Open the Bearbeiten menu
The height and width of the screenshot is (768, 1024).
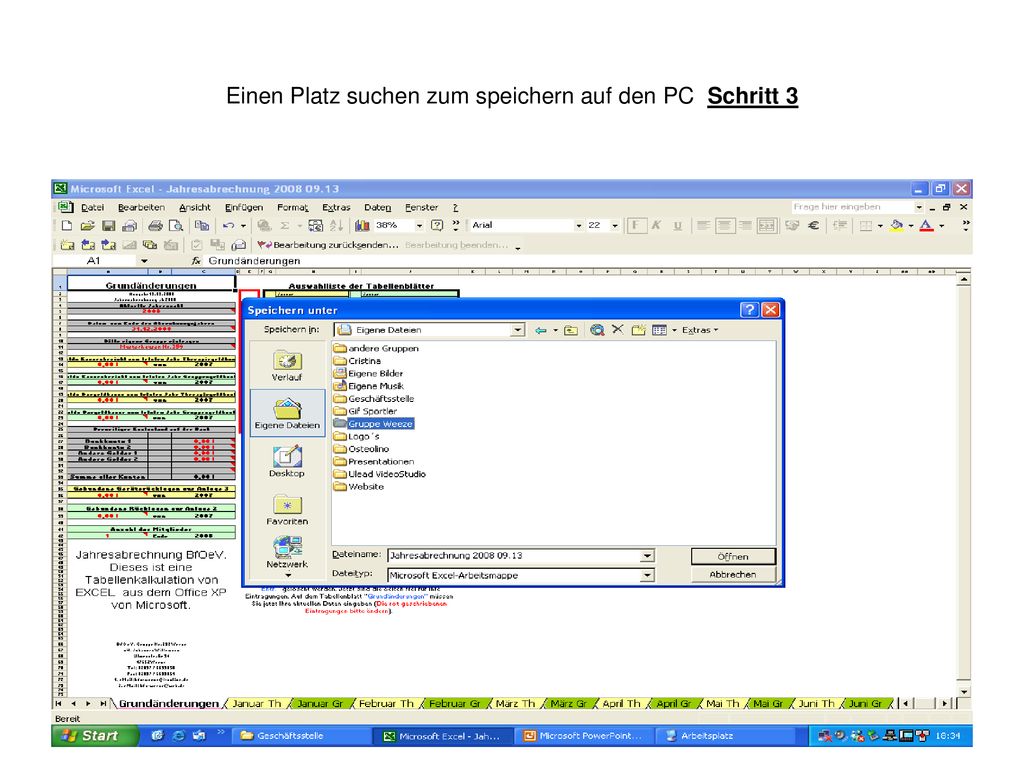point(141,207)
